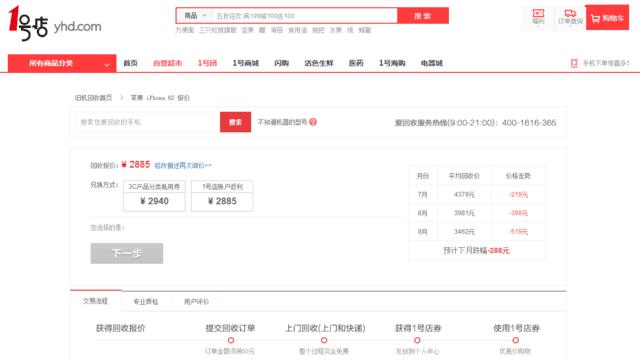640x361 pixels.
Task: Click the blue re-evaluate price link
Action: point(183,165)
